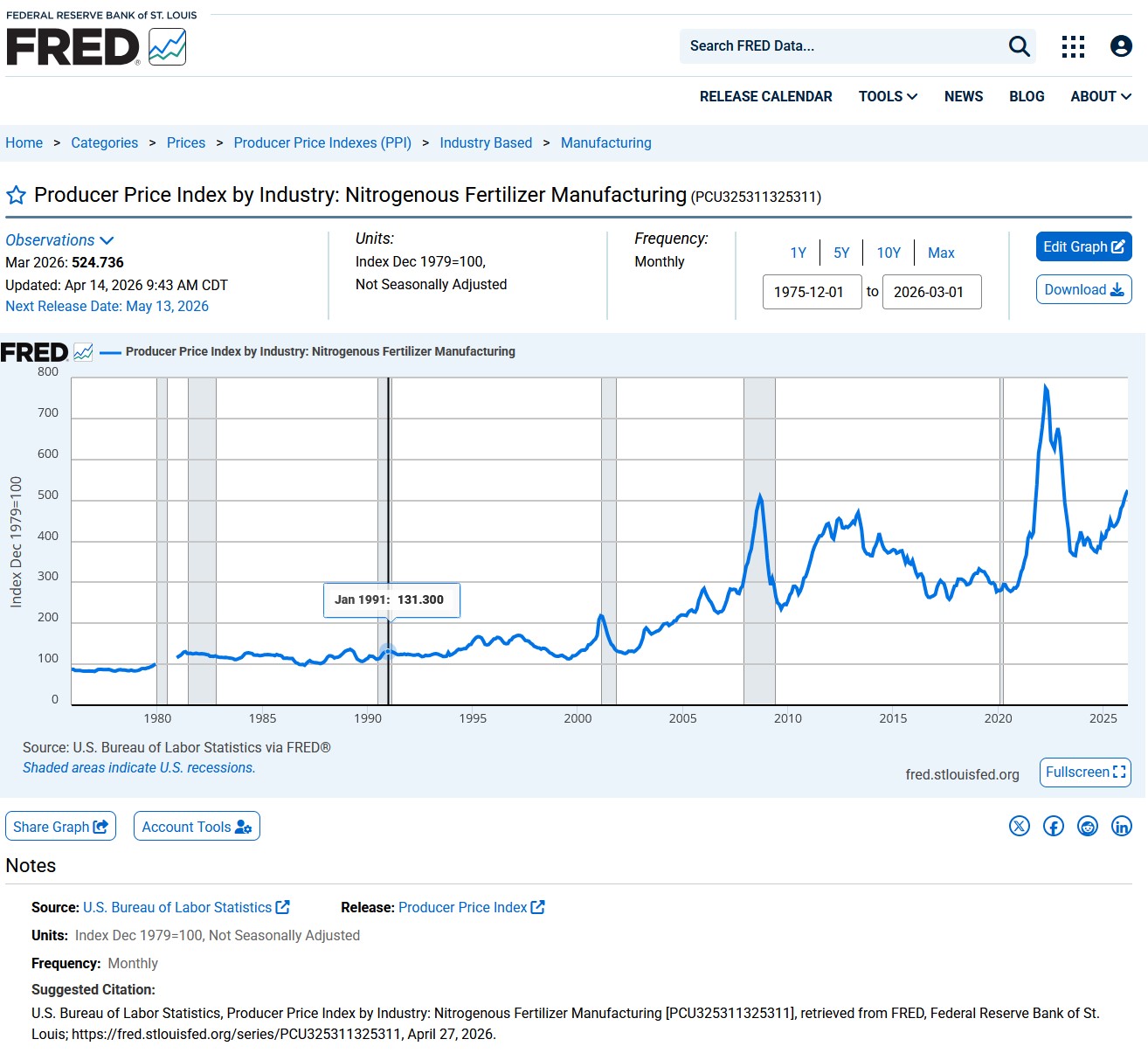Go to the News section
Screen dimensions: 1148x1060
click(964, 96)
